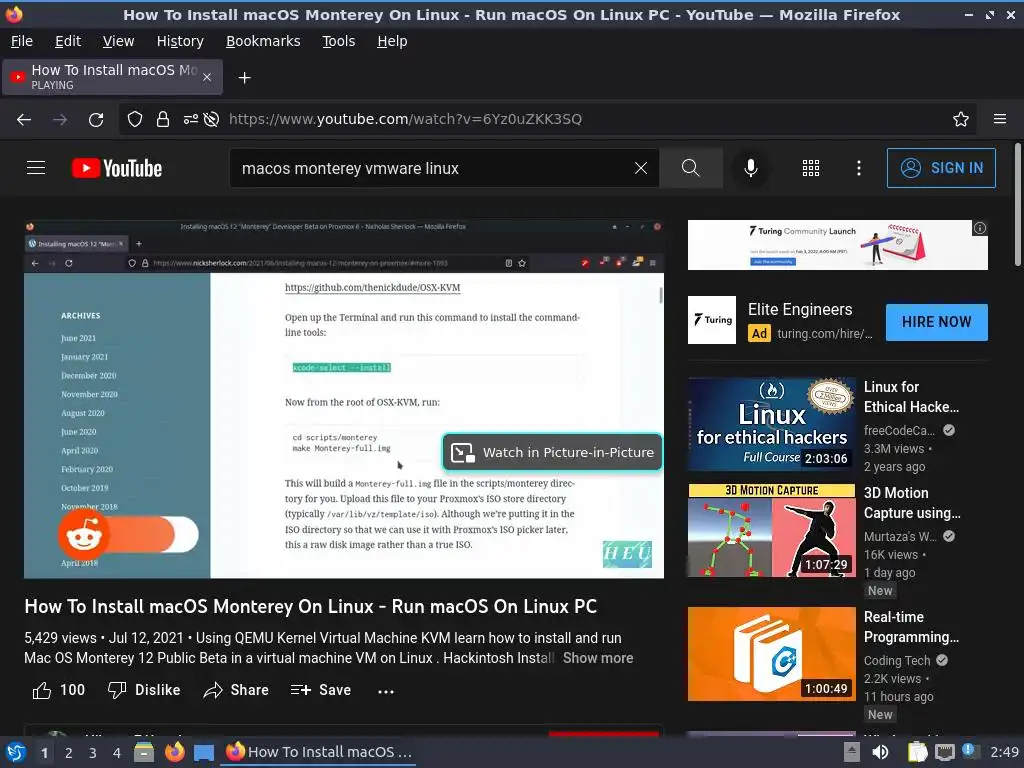Launch Firefox from the taskbar quick launcher

(174, 752)
